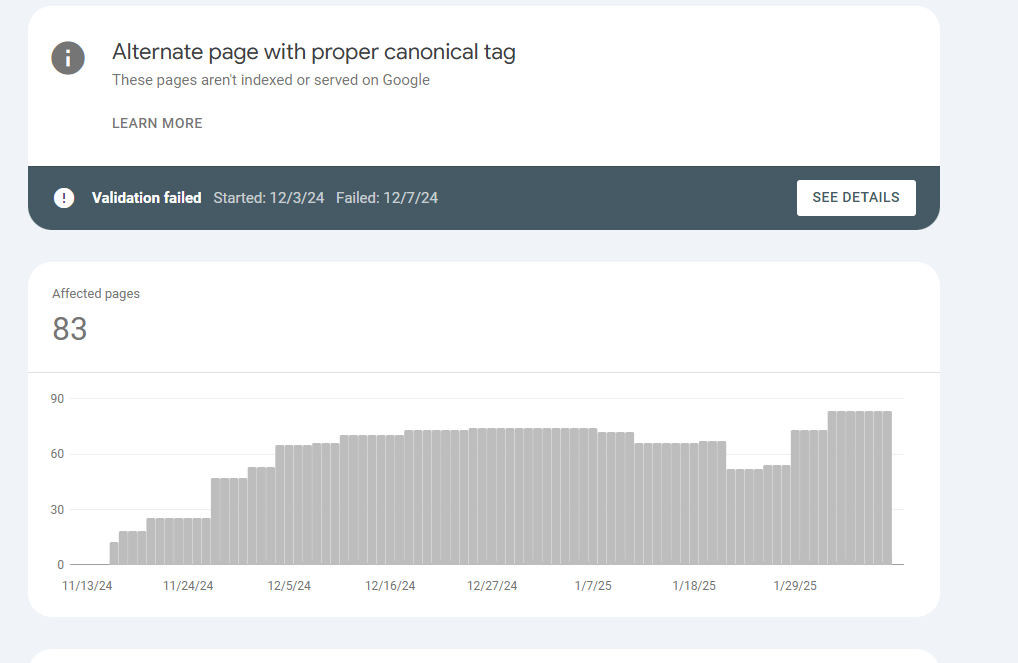Click the validation failed exclamation icon
This screenshot has height=663, width=1018.
[x=64, y=197]
